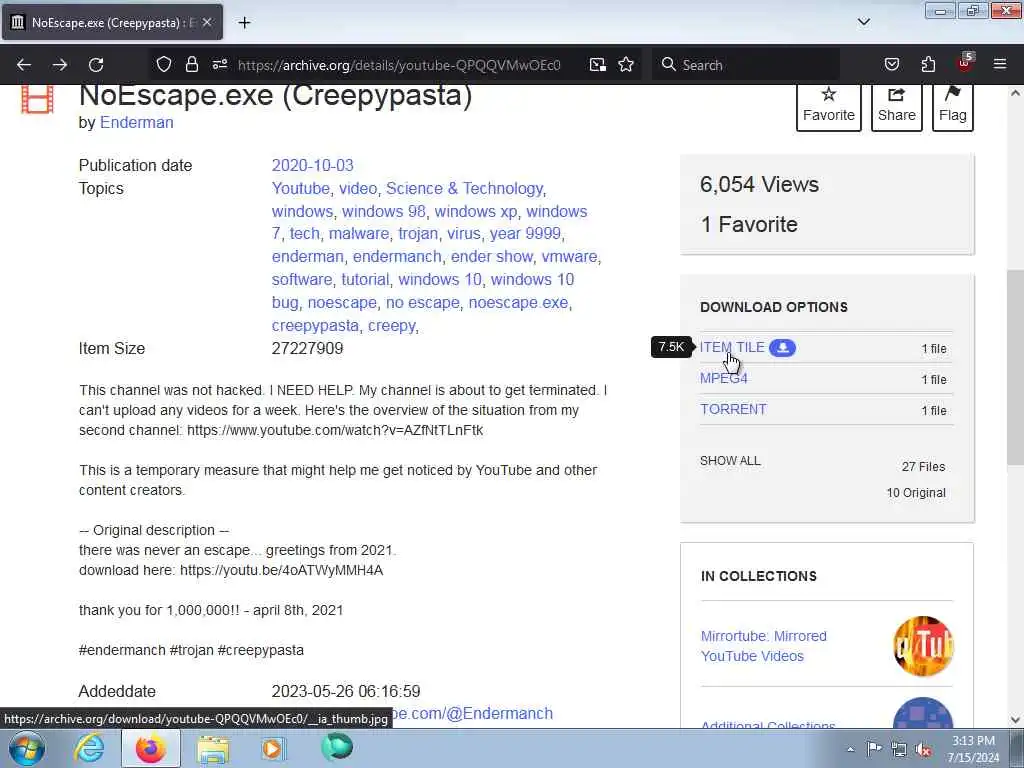Open the windows 98 topic link
1024x768 pixels.
383,212
